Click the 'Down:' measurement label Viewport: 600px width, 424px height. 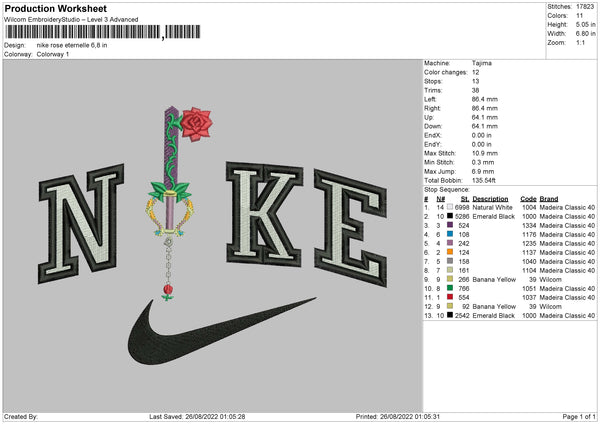[x=433, y=126]
